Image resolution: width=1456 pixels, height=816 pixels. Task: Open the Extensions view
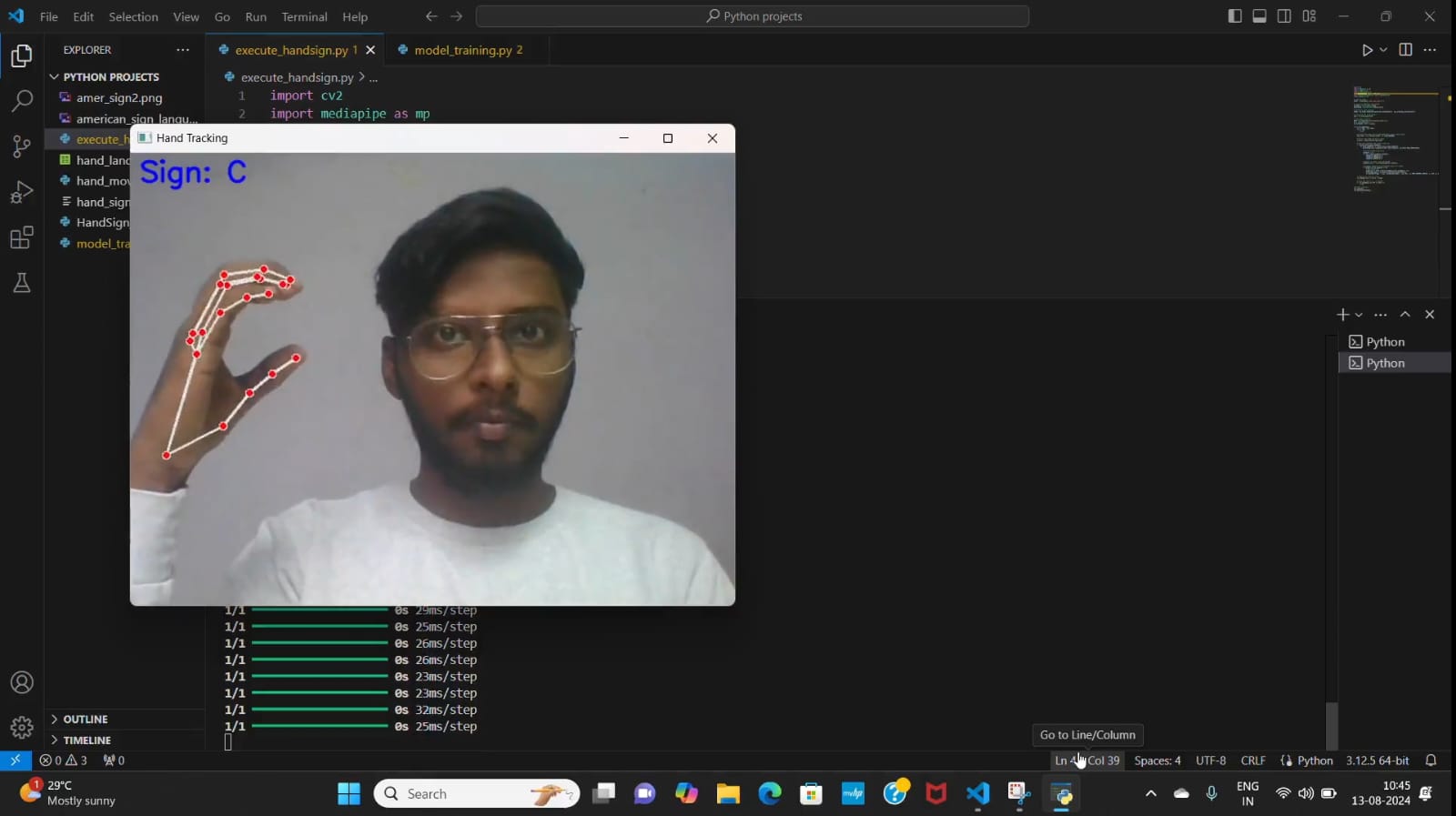[x=22, y=238]
